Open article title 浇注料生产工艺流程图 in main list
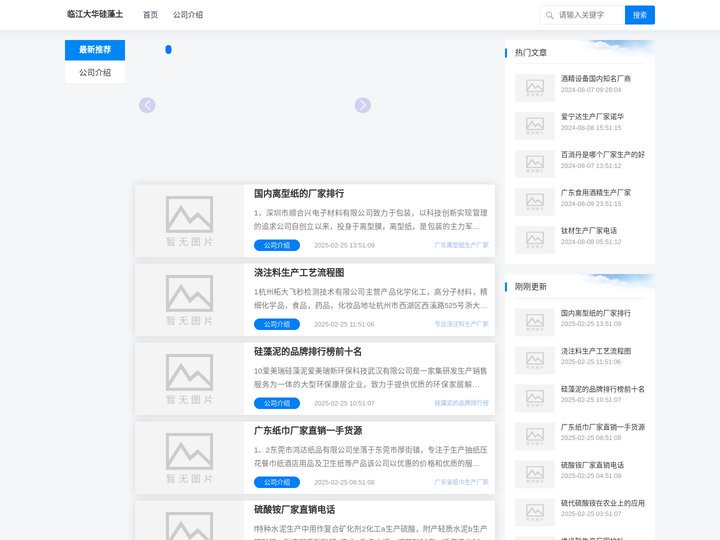 click(x=299, y=273)
